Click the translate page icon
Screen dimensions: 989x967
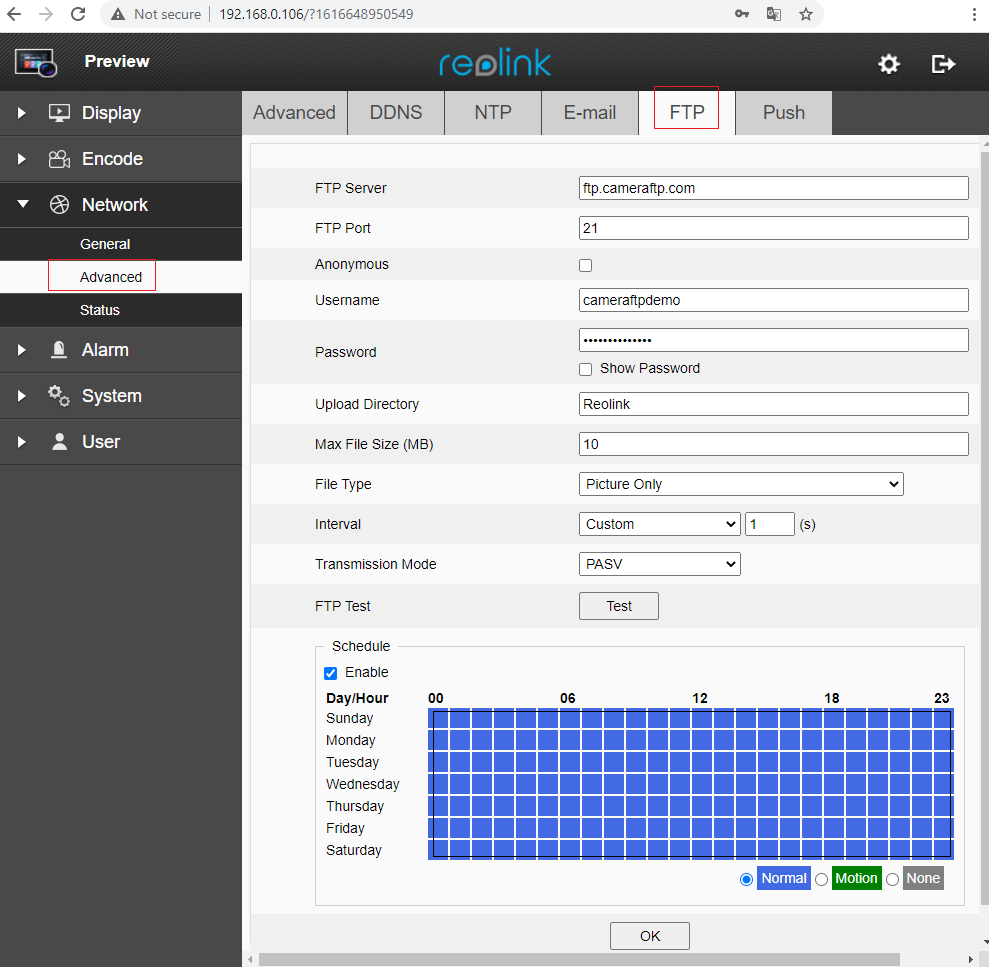(x=773, y=15)
